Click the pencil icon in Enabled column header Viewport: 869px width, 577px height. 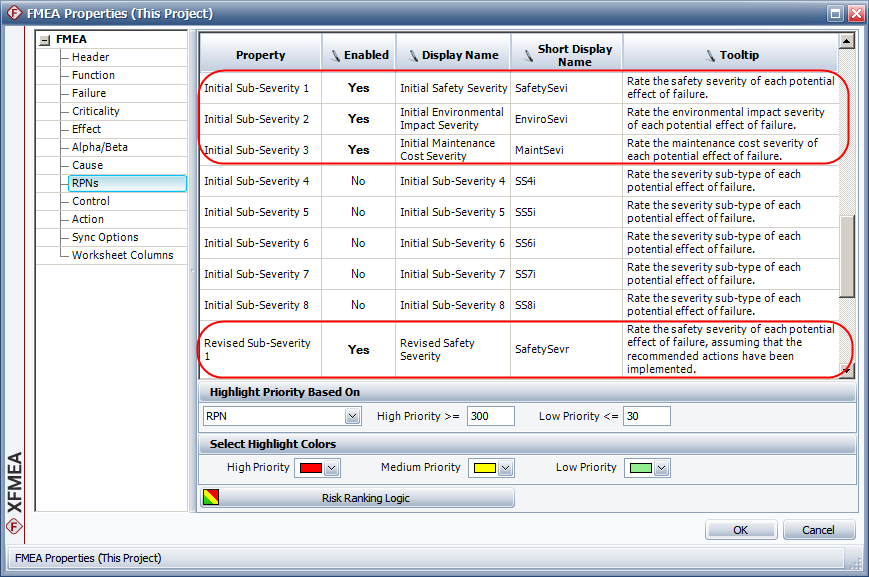point(334,56)
